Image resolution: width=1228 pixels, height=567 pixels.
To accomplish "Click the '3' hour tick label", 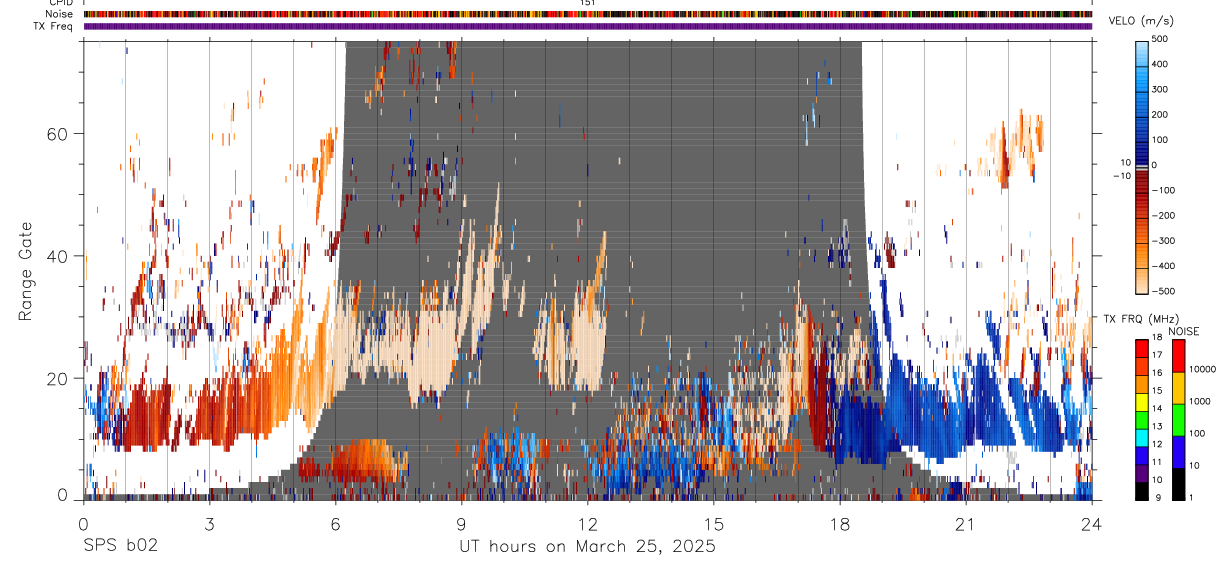I will pos(209,524).
